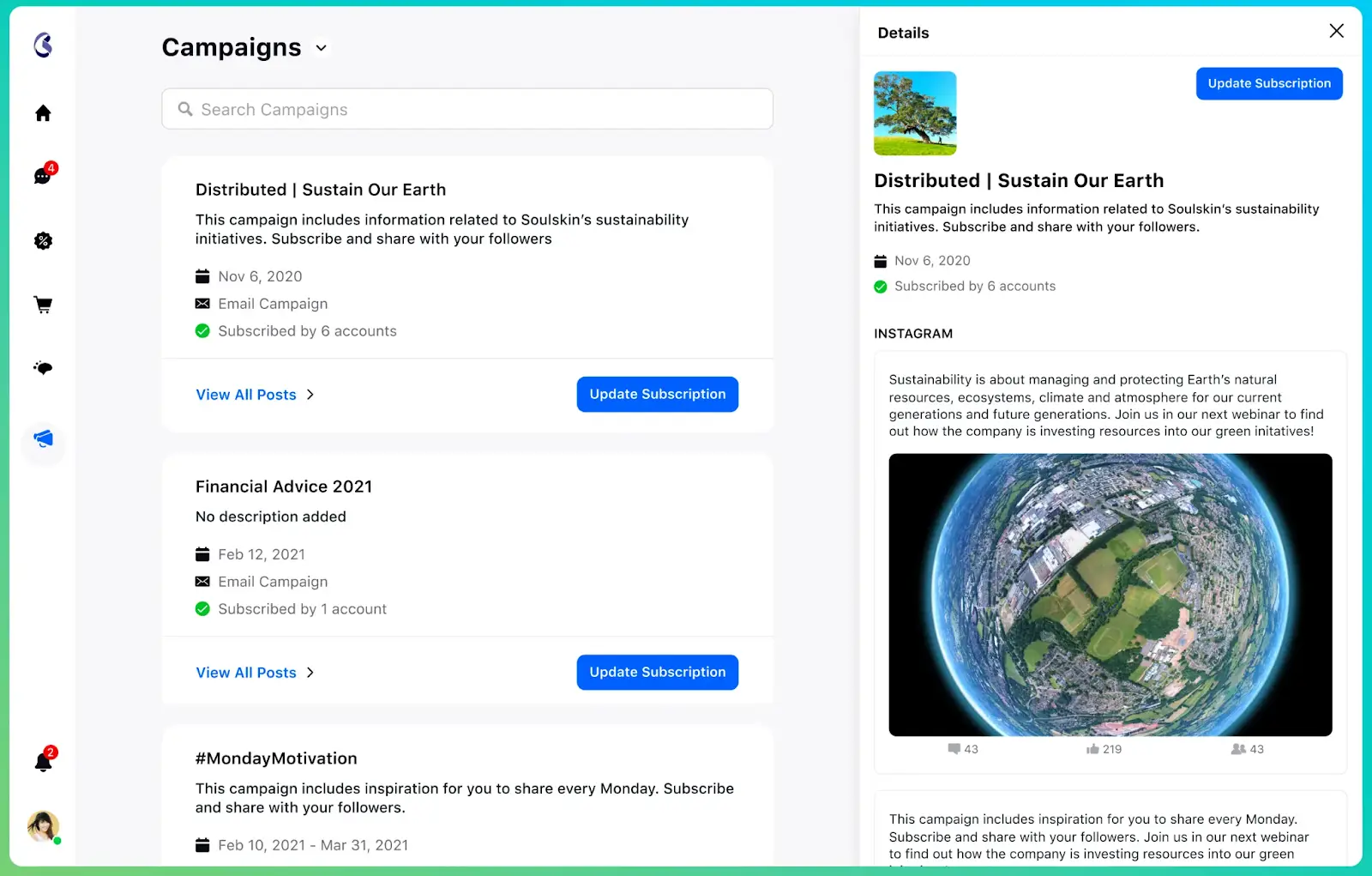Image resolution: width=1372 pixels, height=876 pixels.
Task: Select the Social Feedback icon in sidebar
Action: click(42, 368)
